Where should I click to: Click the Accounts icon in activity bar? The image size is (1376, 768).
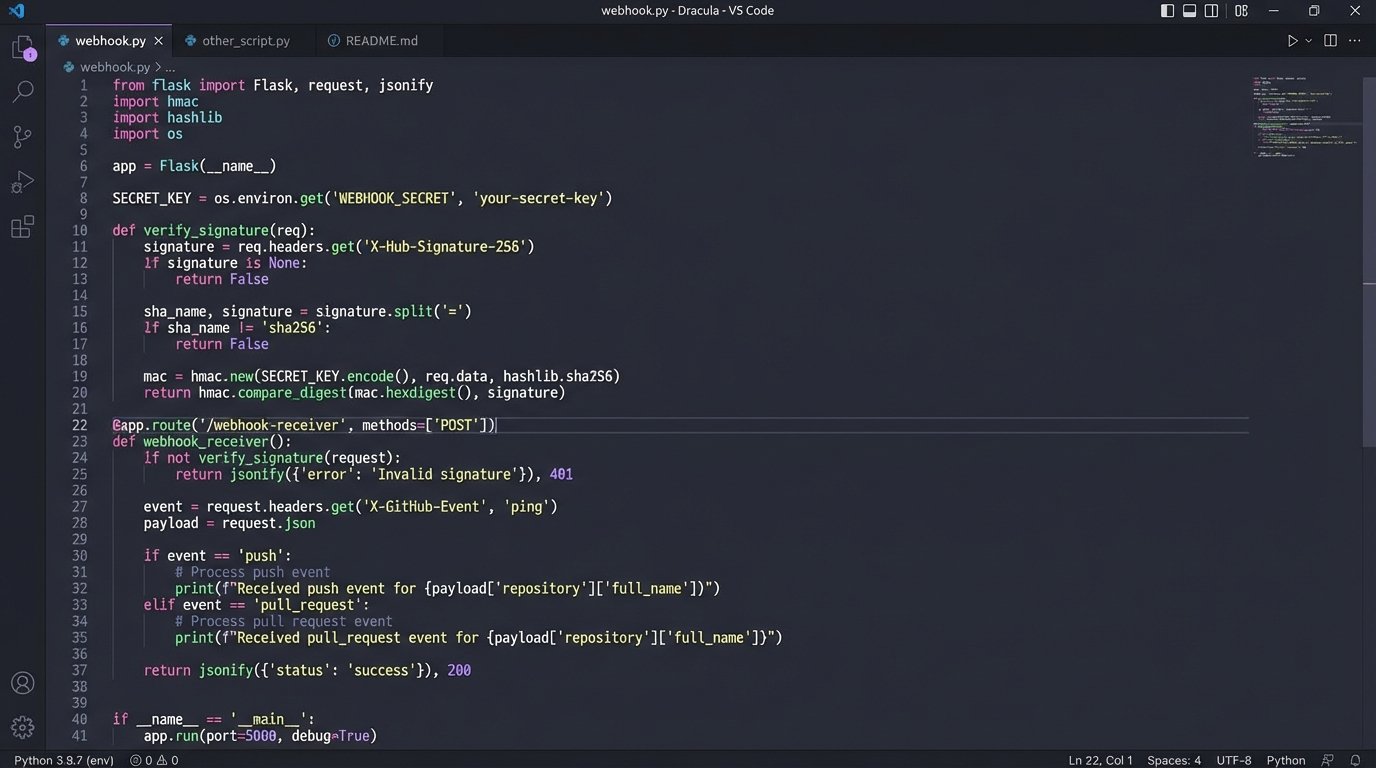click(x=22, y=683)
